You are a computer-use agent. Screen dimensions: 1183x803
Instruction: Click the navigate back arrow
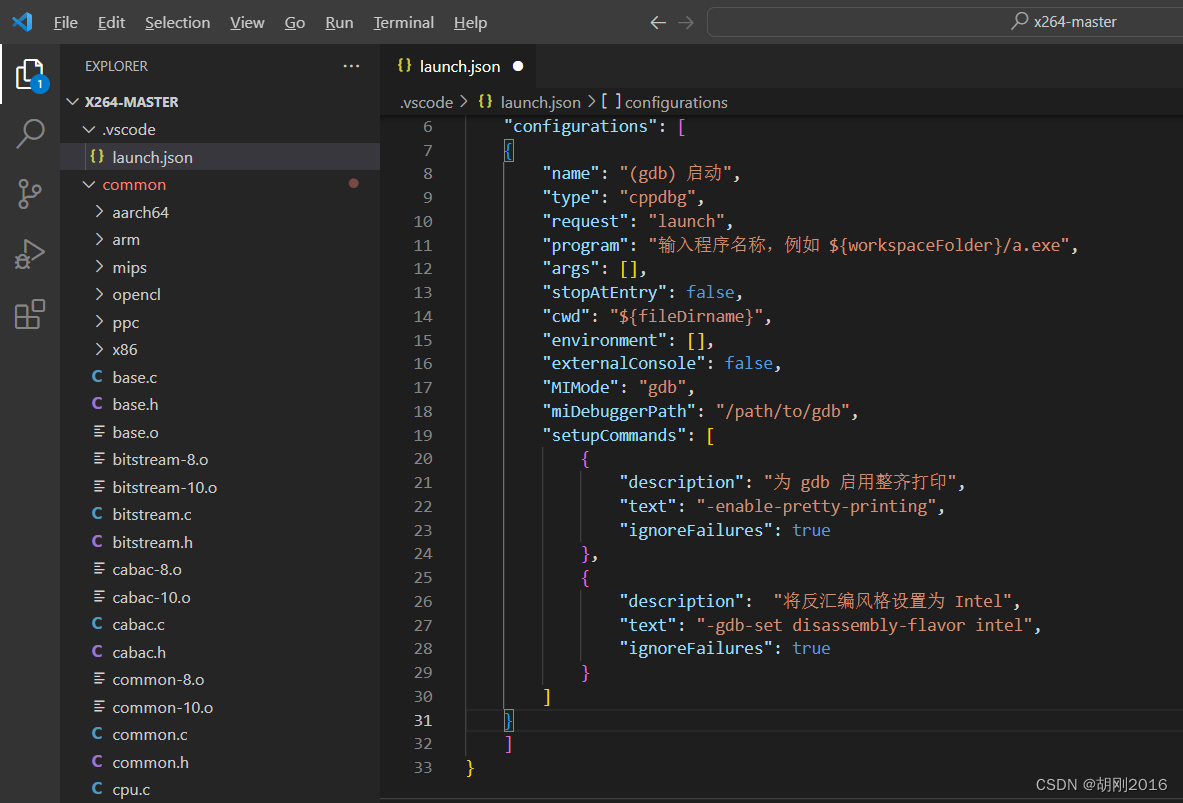coord(657,22)
